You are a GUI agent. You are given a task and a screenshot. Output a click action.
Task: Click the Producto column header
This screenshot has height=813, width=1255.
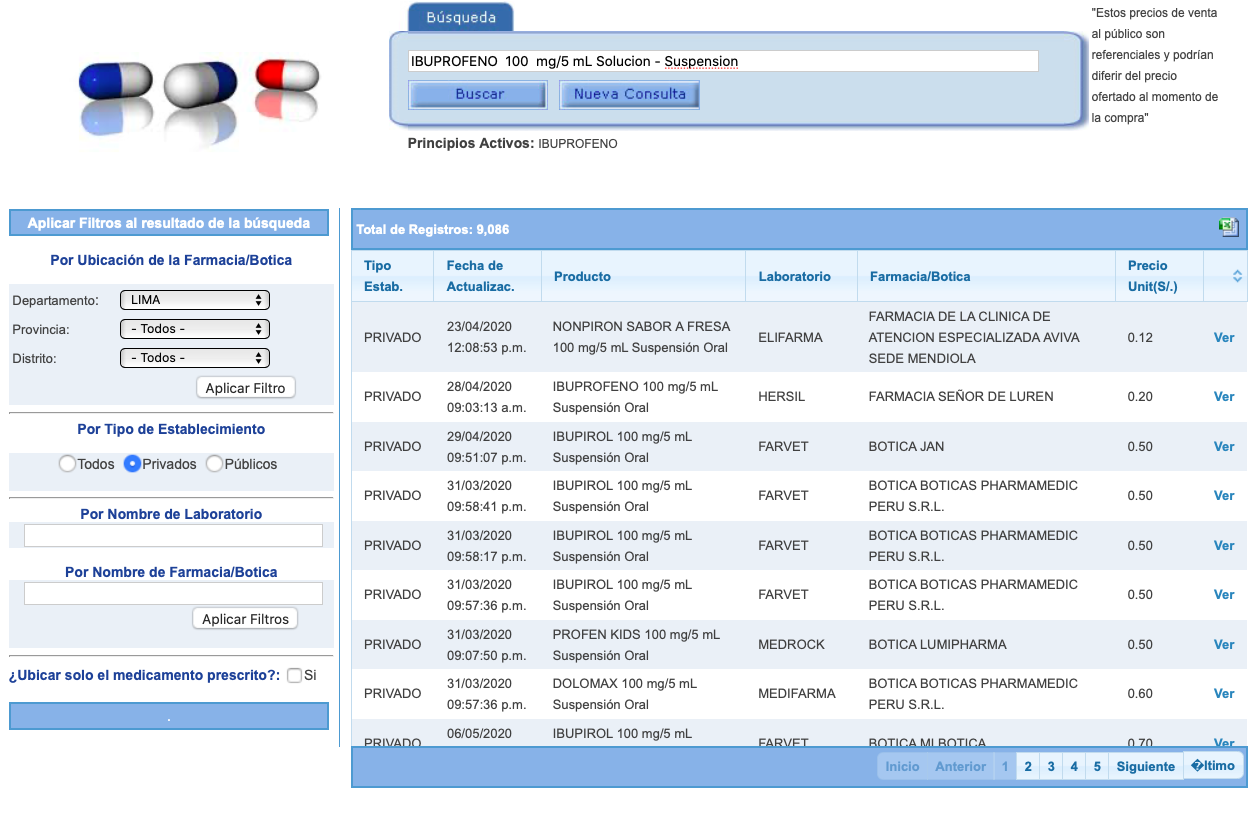point(643,276)
